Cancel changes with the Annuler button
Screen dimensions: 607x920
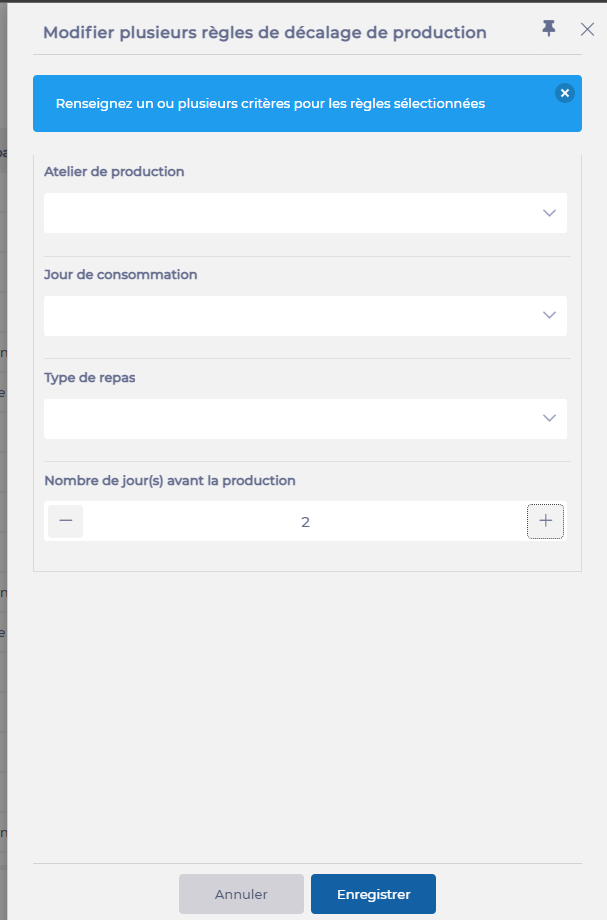(241, 894)
